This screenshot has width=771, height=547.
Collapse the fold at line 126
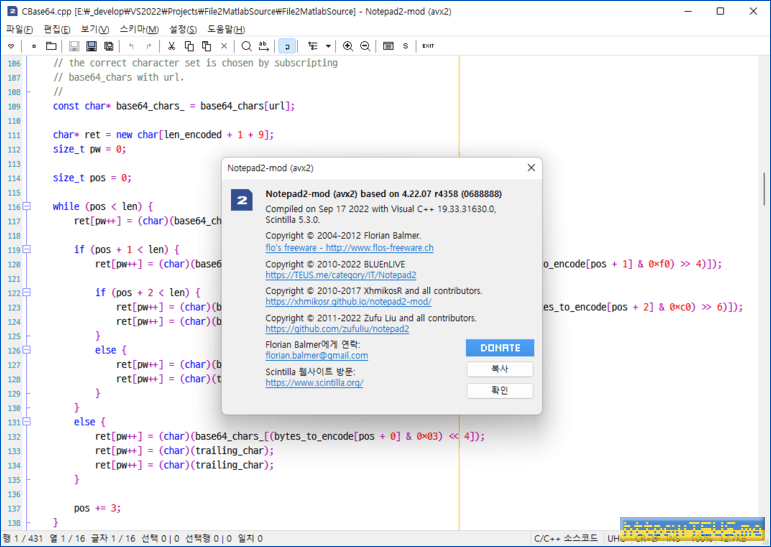click(x=27, y=350)
